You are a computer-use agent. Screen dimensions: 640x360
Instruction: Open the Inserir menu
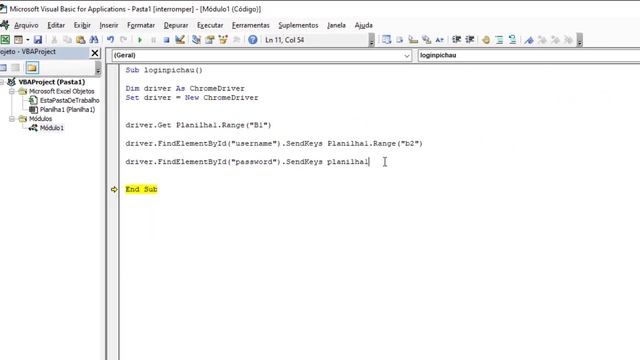point(109,25)
